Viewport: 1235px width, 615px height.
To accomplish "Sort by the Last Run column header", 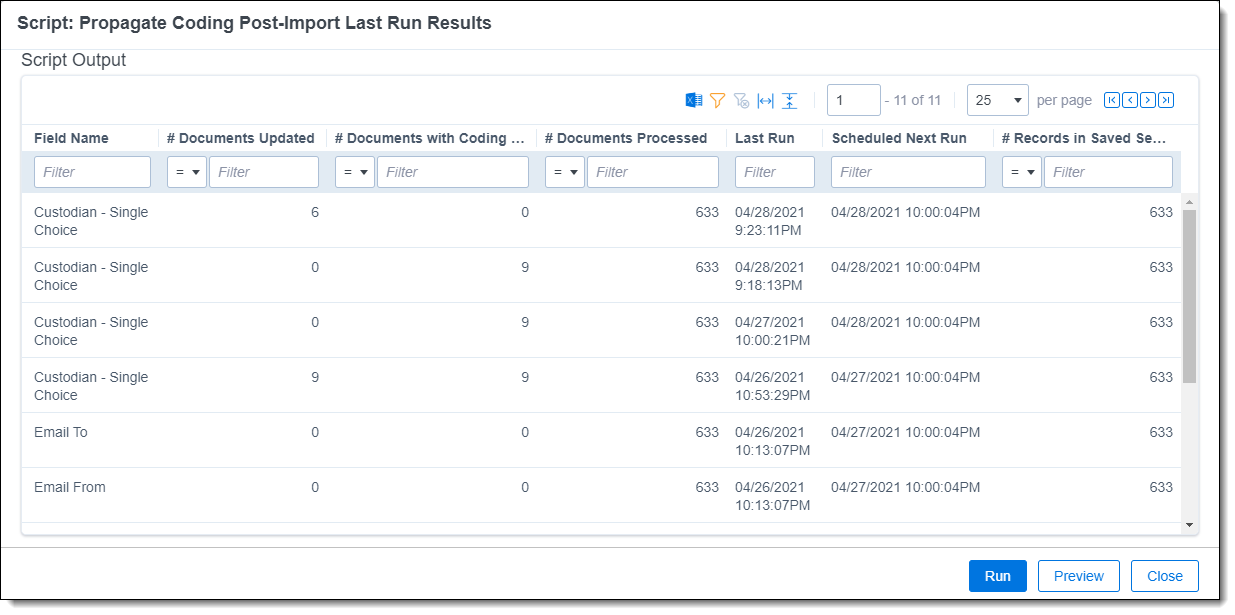I will 765,138.
